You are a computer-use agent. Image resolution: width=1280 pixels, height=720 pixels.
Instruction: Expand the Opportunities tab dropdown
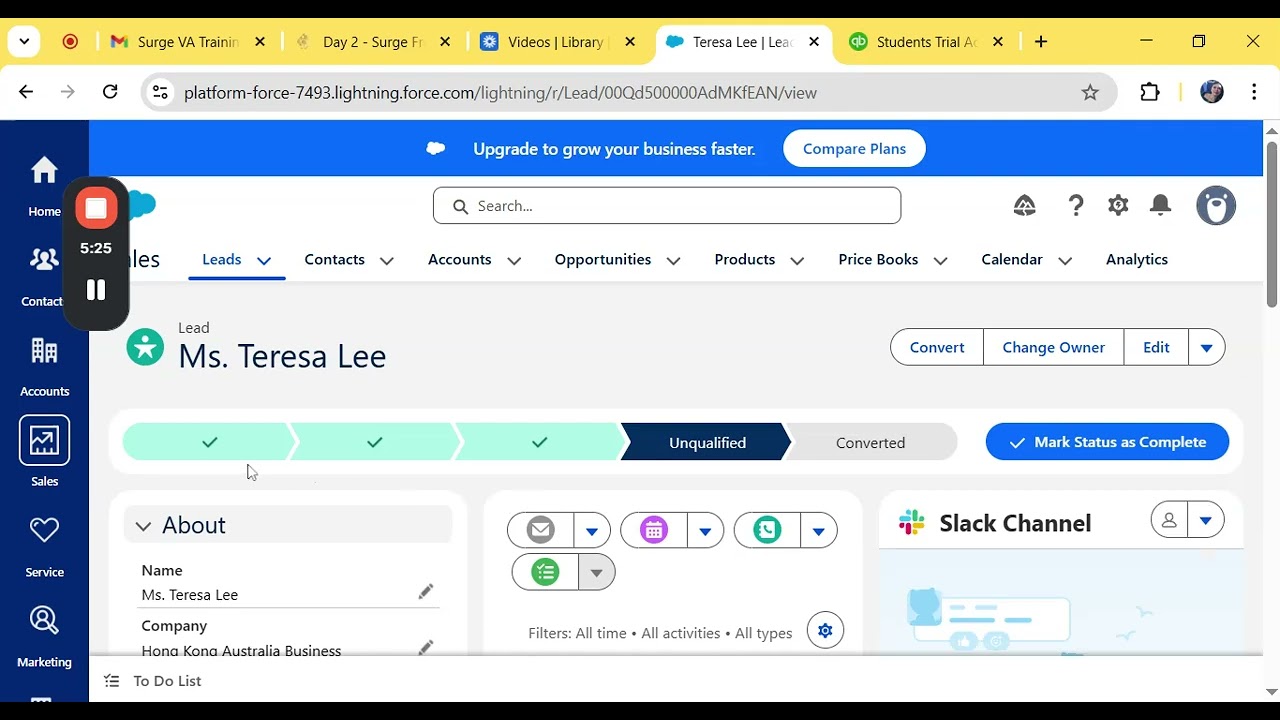pos(674,260)
